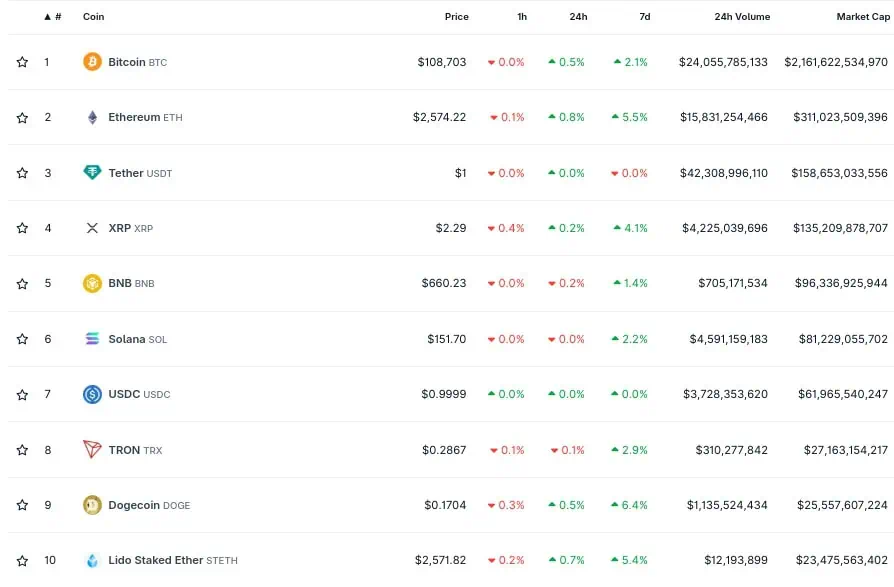Open the Ethereum ETH coin page
Image resolution: width=894 pixels, height=587 pixels.
click(x=145, y=117)
